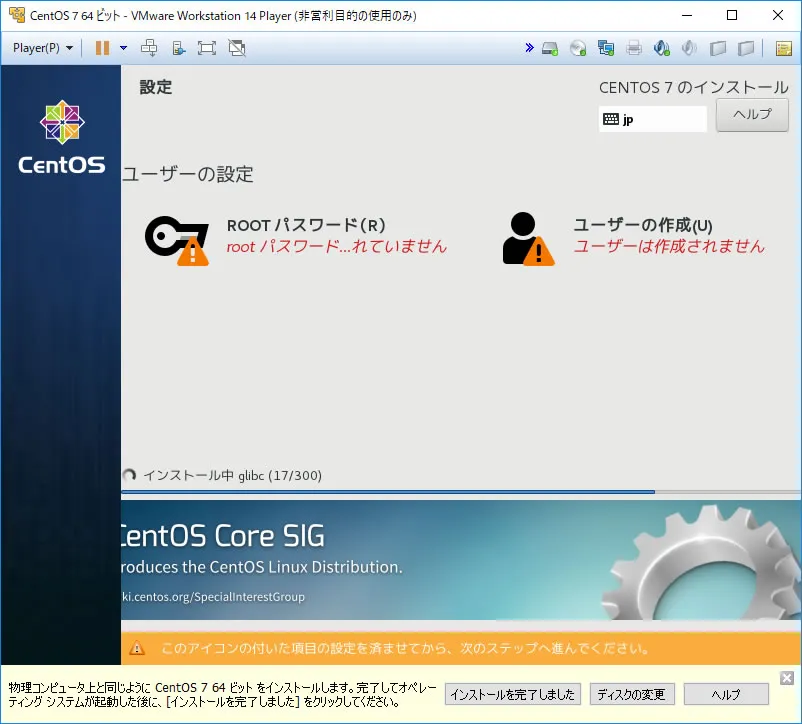802x724 pixels.
Task: Click the first removable device icon
Action: [x=718, y=49]
